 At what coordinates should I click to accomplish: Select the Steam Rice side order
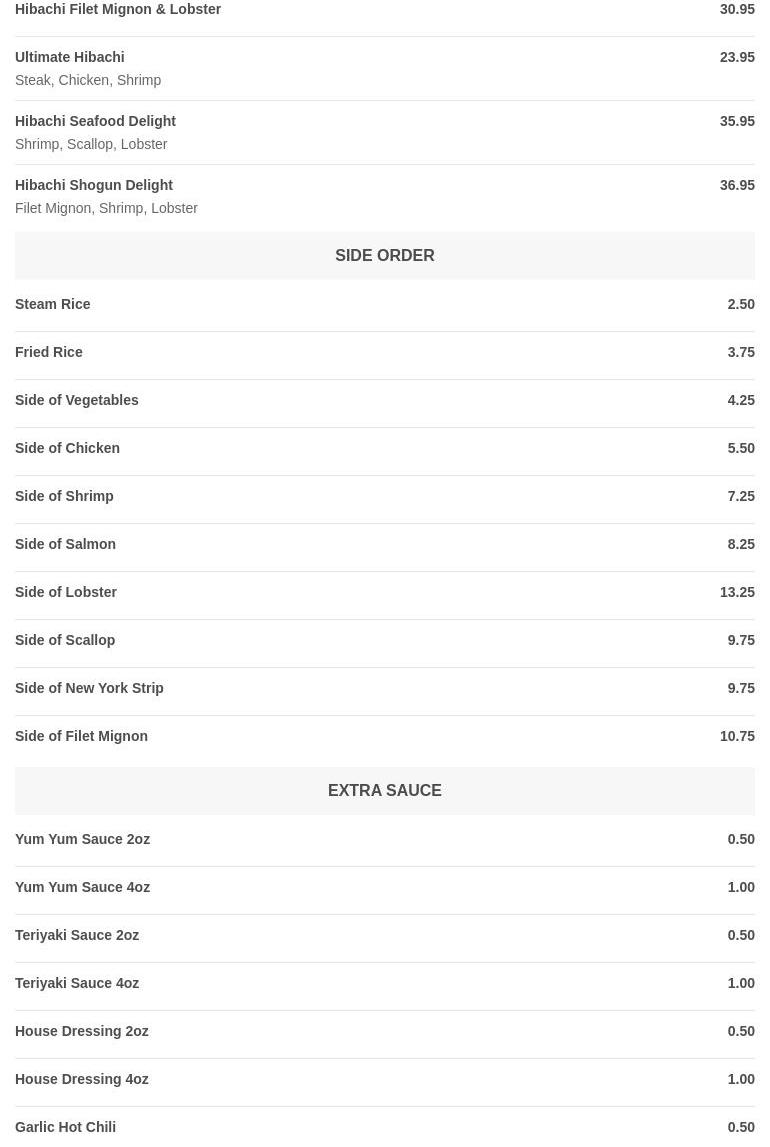pos(53,305)
